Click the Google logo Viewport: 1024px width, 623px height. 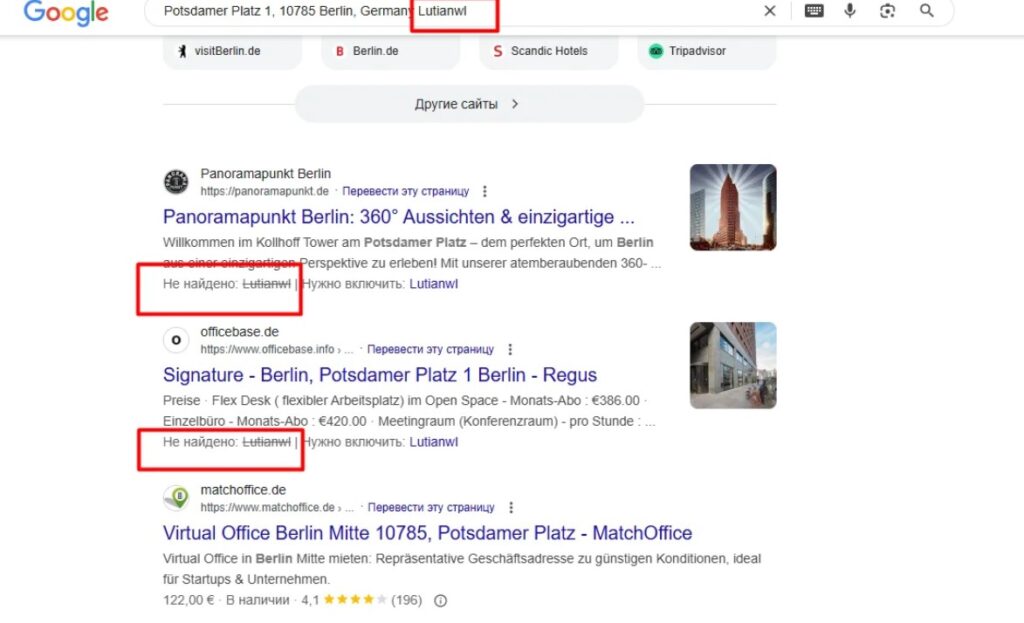click(66, 12)
